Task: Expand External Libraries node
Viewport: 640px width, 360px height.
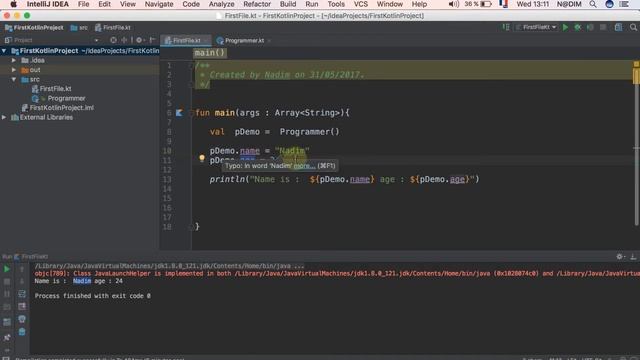Action: pos(4,117)
